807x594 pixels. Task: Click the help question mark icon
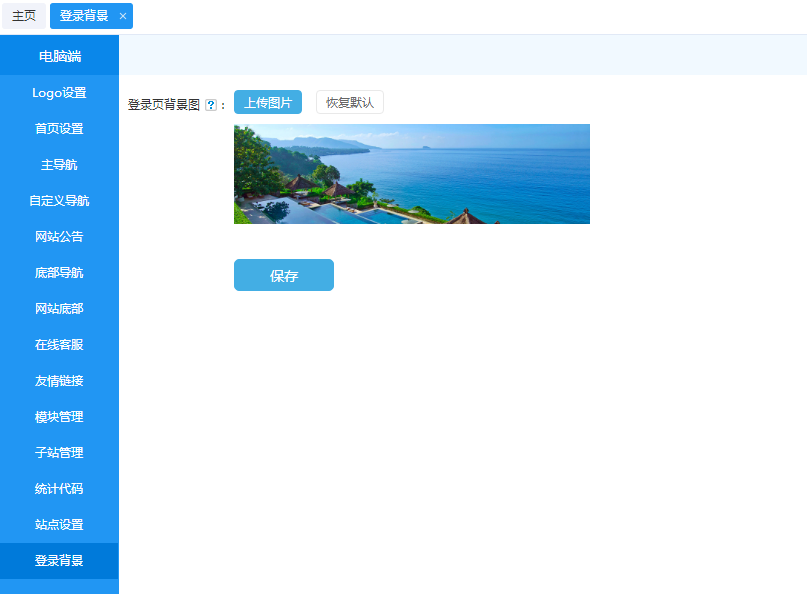pyautogui.click(x=210, y=105)
